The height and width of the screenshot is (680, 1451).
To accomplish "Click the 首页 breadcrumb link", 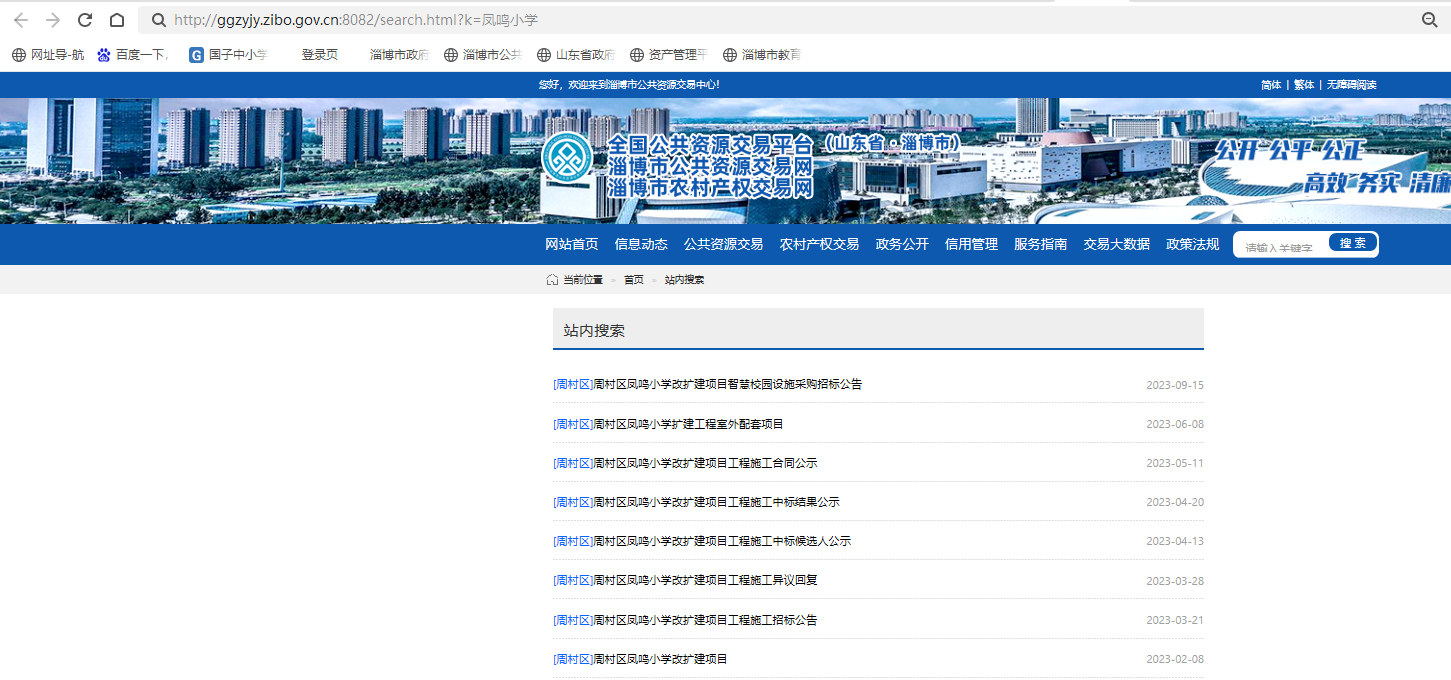I will click(x=634, y=280).
